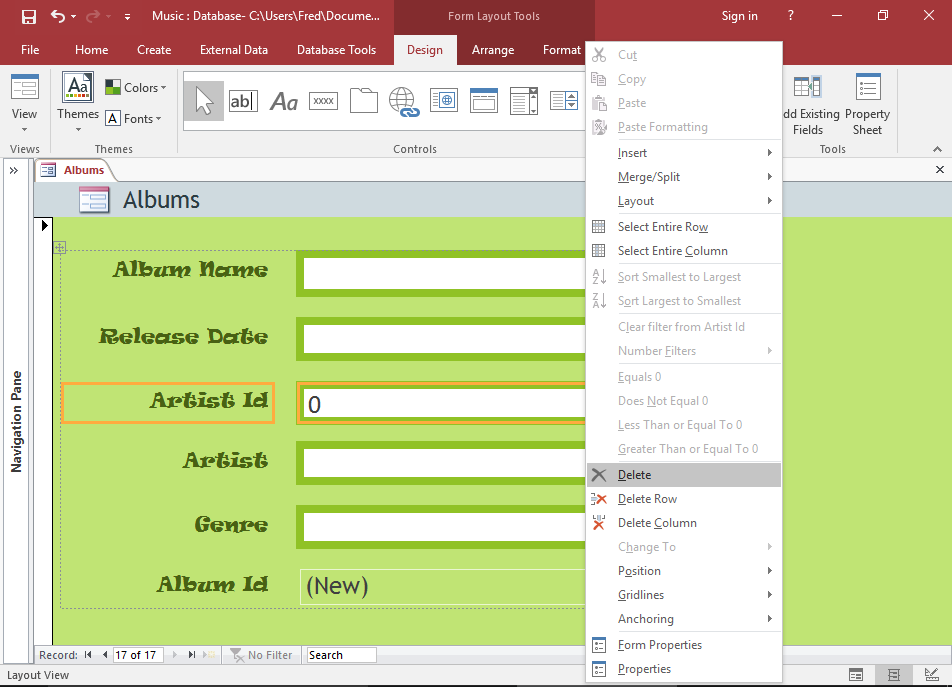
Task: Go to the last record
Action: [x=192, y=655]
